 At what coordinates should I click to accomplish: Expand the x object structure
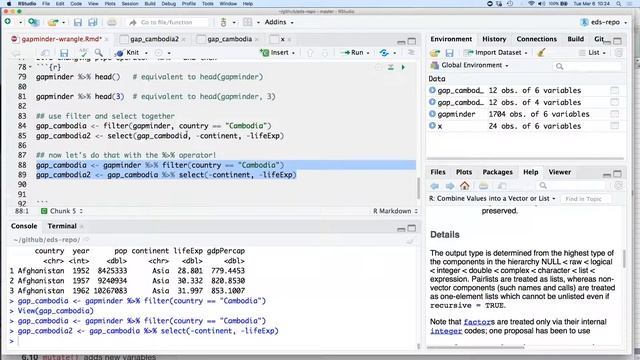point(432,126)
